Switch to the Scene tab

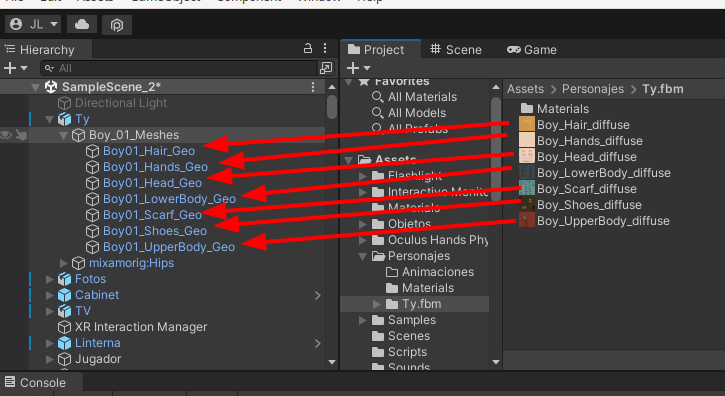[456, 50]
